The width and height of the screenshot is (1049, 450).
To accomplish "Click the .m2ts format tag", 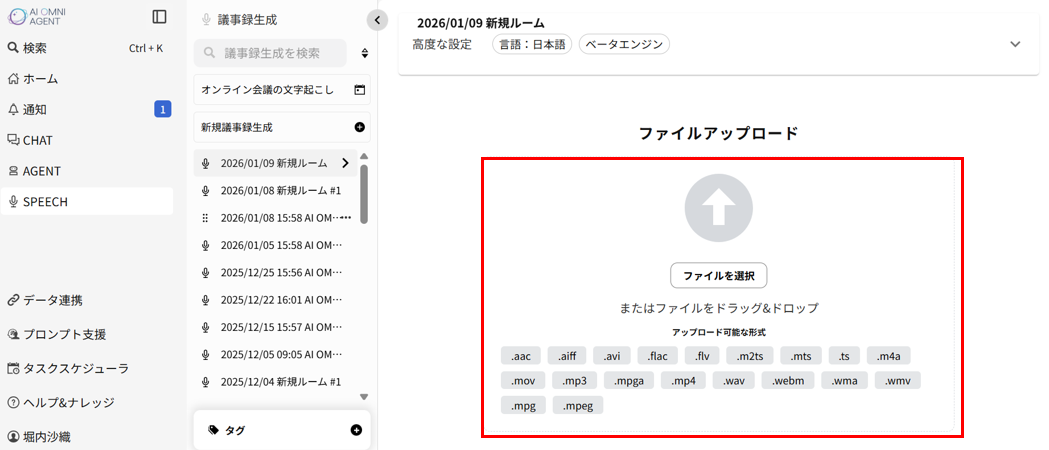I will tap(750, 356).
